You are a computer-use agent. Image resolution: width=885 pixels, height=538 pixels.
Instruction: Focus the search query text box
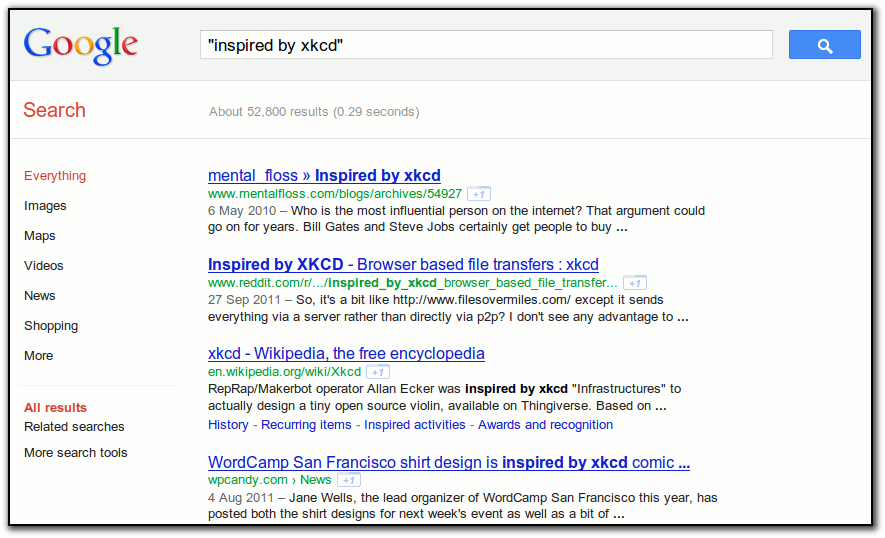click(486, 45)
